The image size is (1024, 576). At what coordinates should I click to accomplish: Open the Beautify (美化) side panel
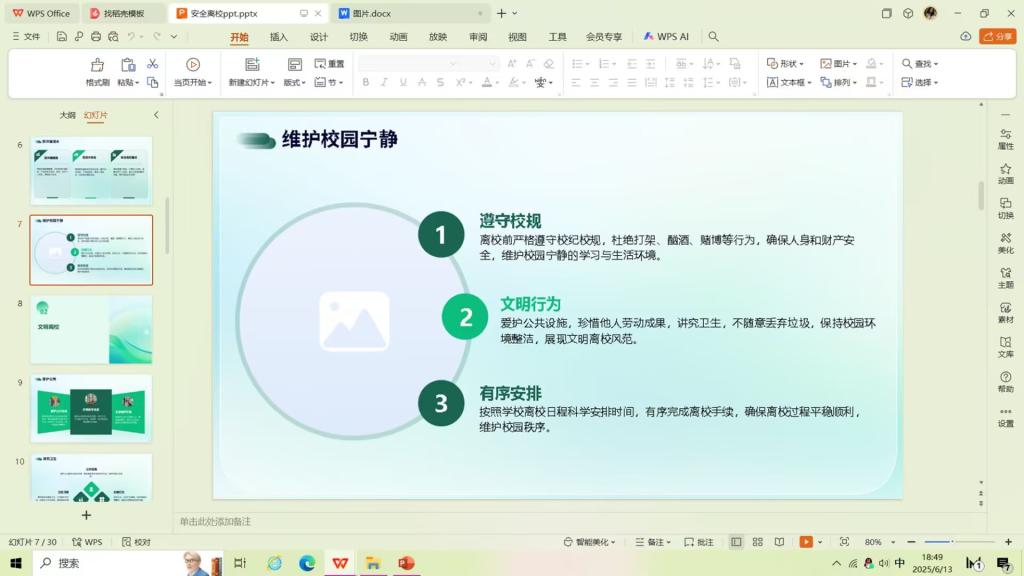point(1005,241)
